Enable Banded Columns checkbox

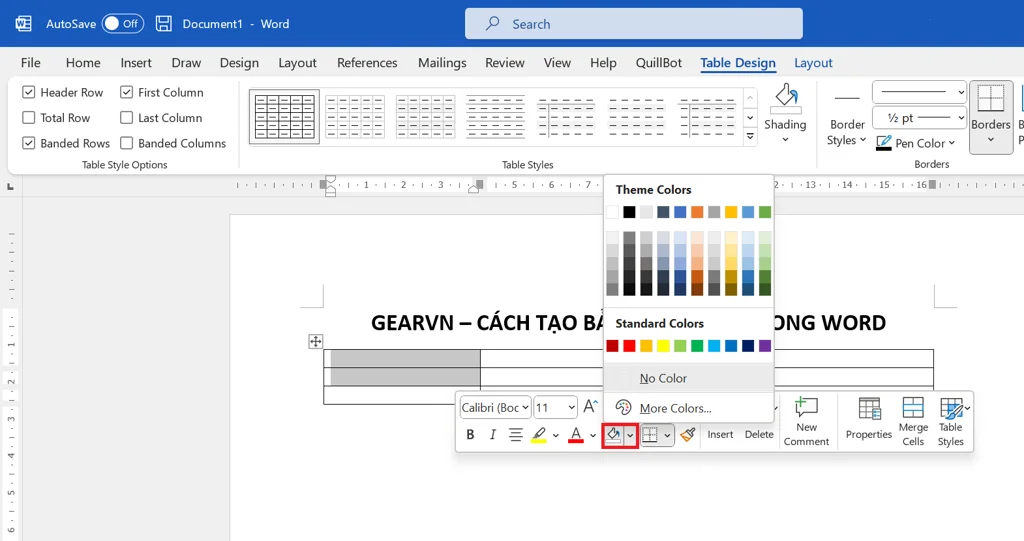click(127, 143)
